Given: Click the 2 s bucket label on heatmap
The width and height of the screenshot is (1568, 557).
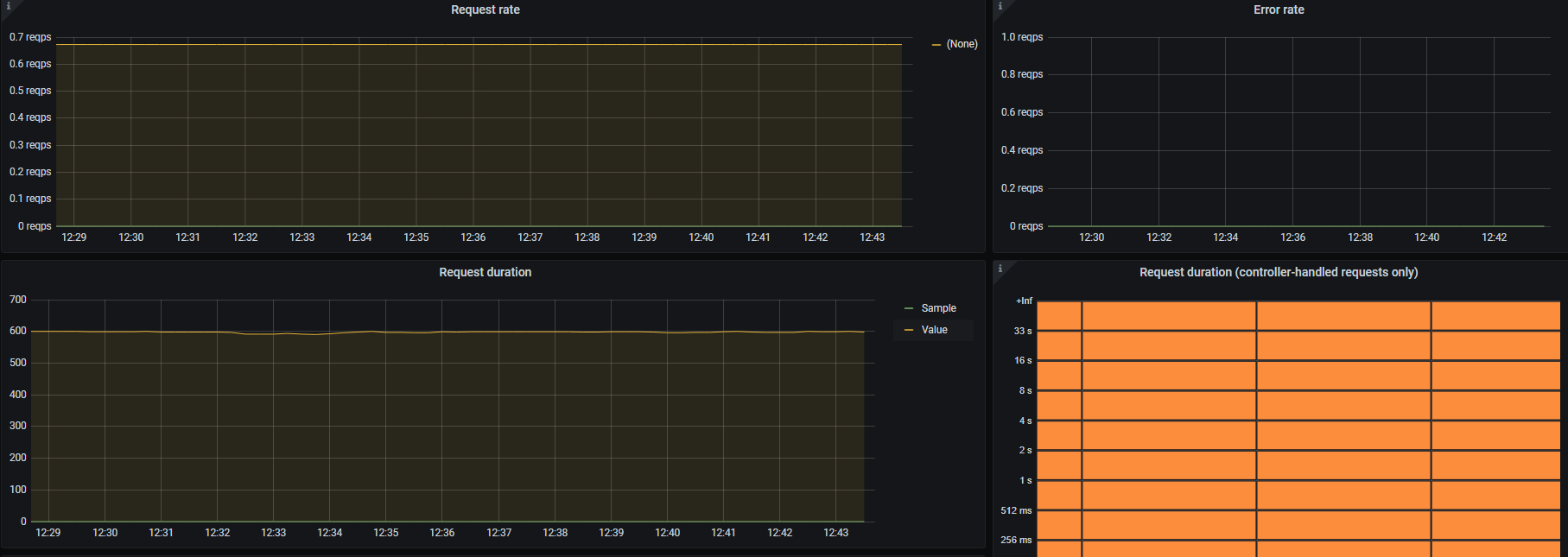Looking at the screenshot, I should 1025,451.
